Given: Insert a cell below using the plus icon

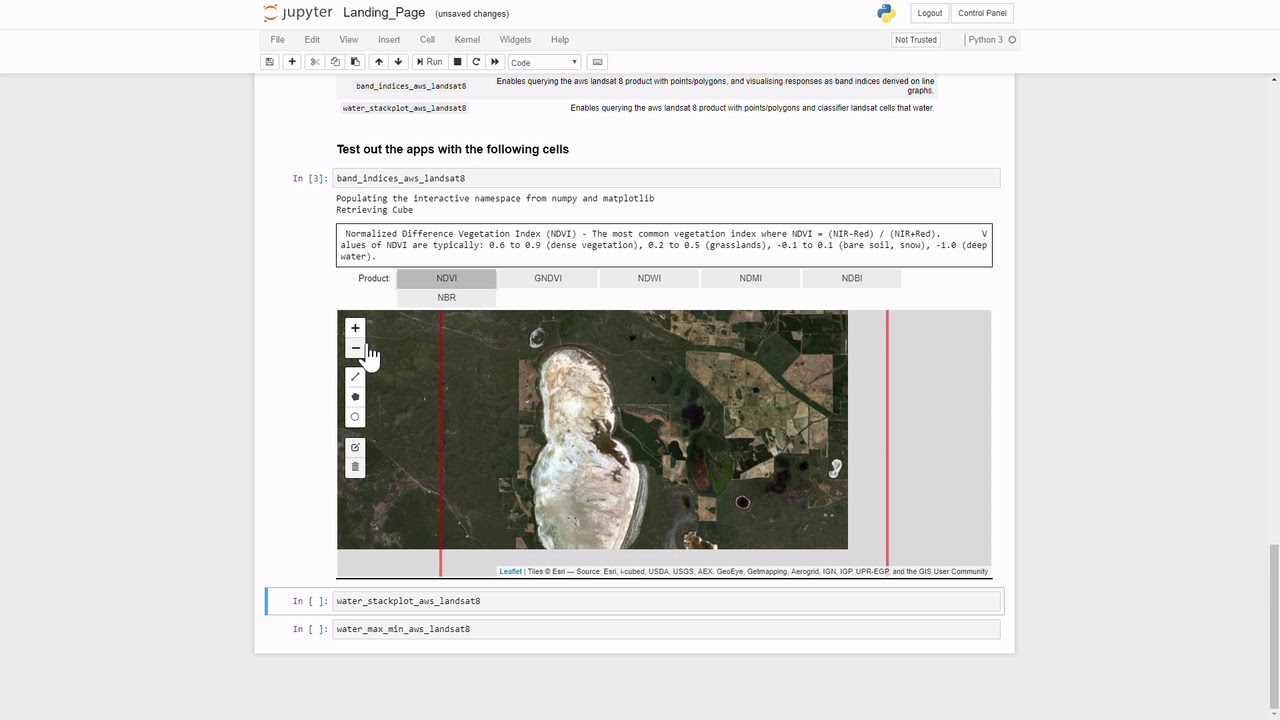Looking at the screenshot, I should pos(292,62).
